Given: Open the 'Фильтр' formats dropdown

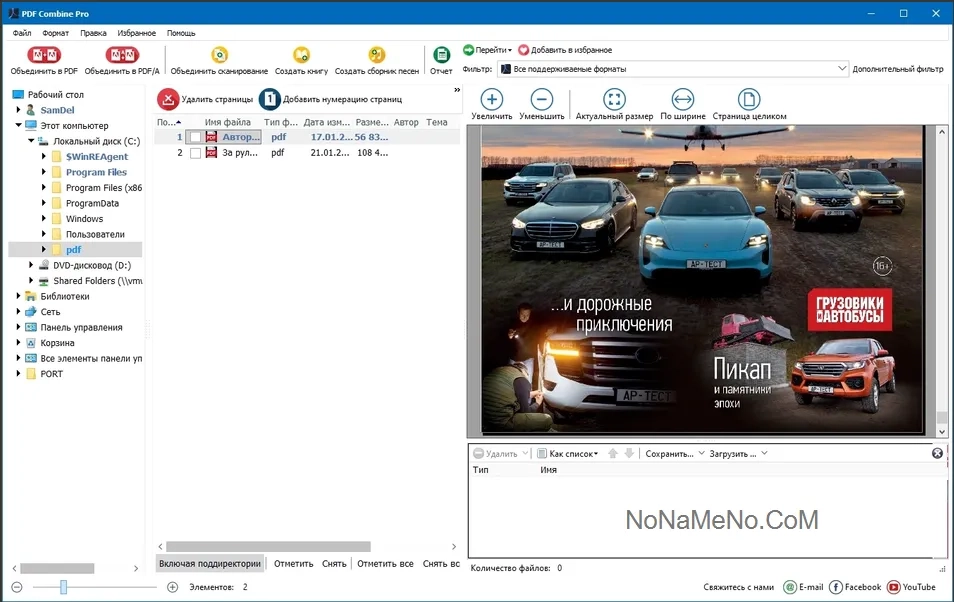Looking at the screenshot, I should pyautogui.click(x=841, y=69).
